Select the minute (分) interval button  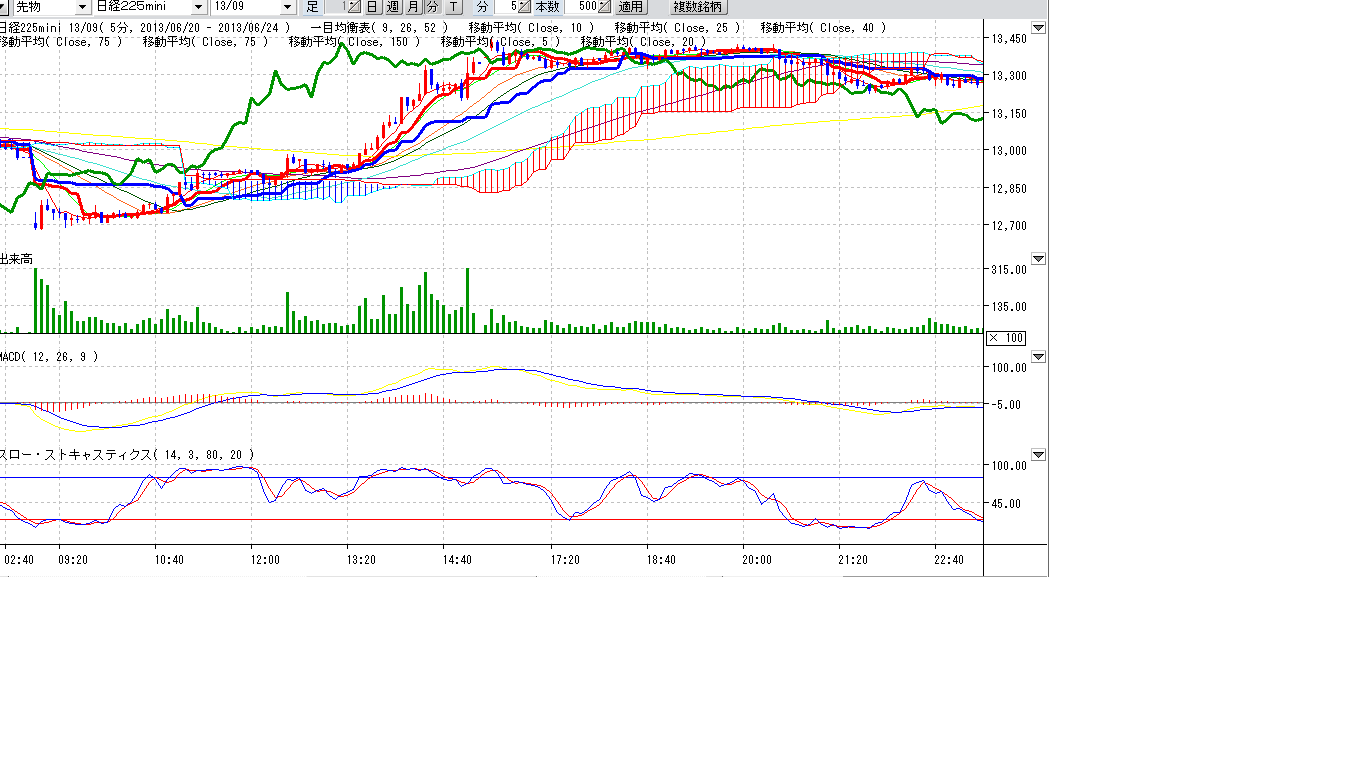point(432,7)
